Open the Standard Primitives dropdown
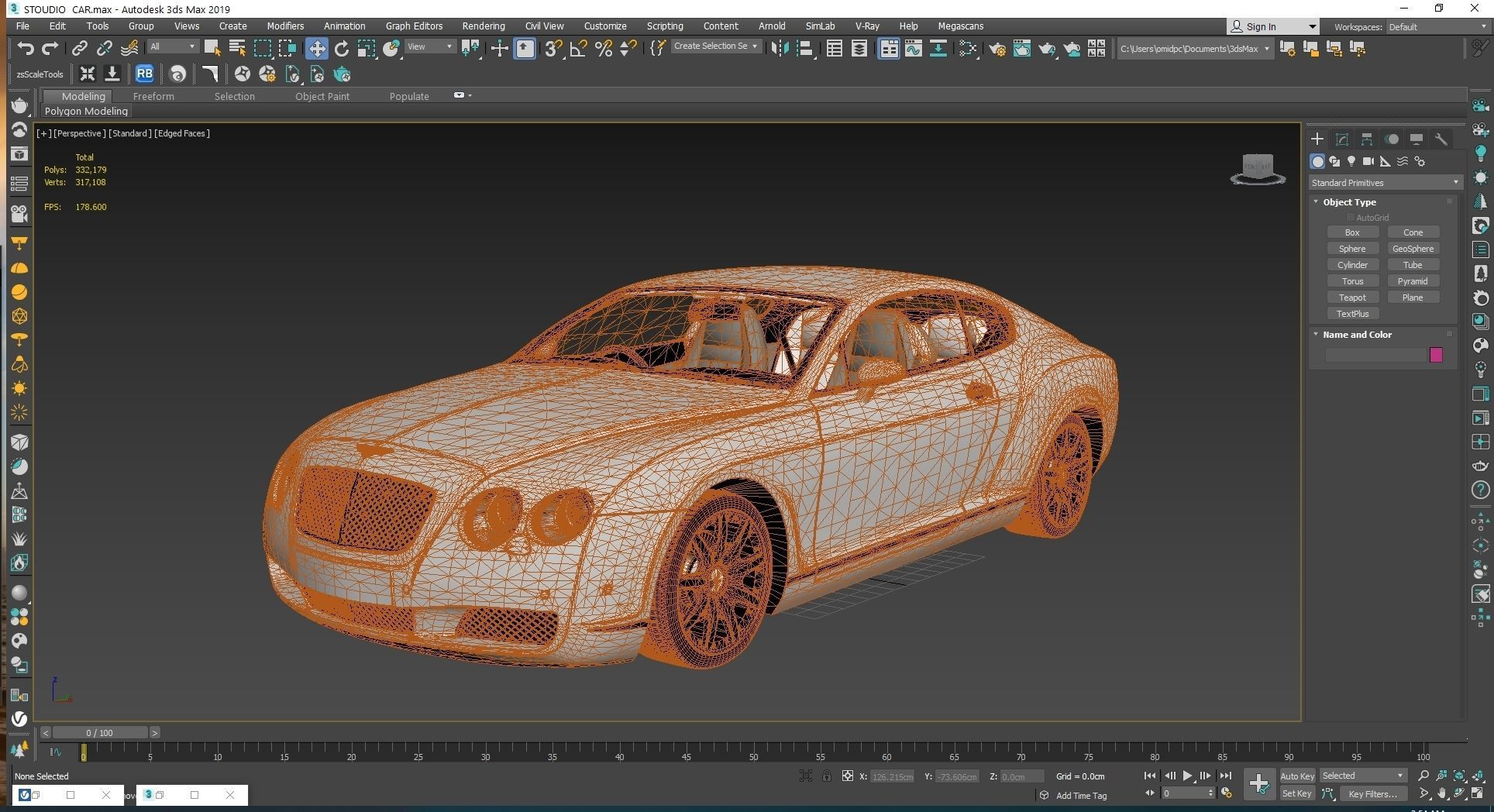The width and height of the screenshot is (1494, 812). [1385, 183]
